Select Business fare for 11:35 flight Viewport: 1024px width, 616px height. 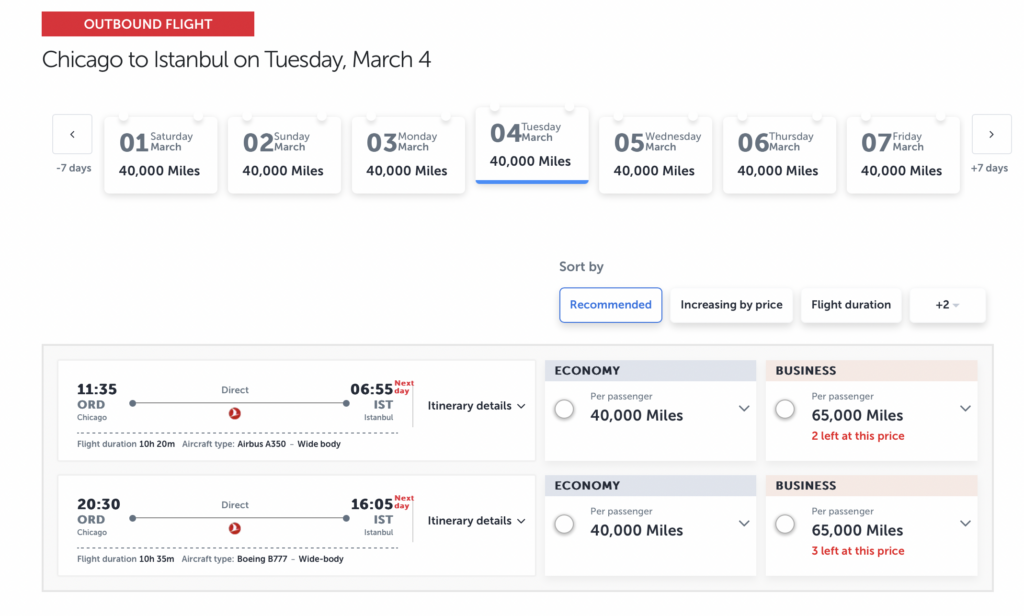click(x=785, y=409)
